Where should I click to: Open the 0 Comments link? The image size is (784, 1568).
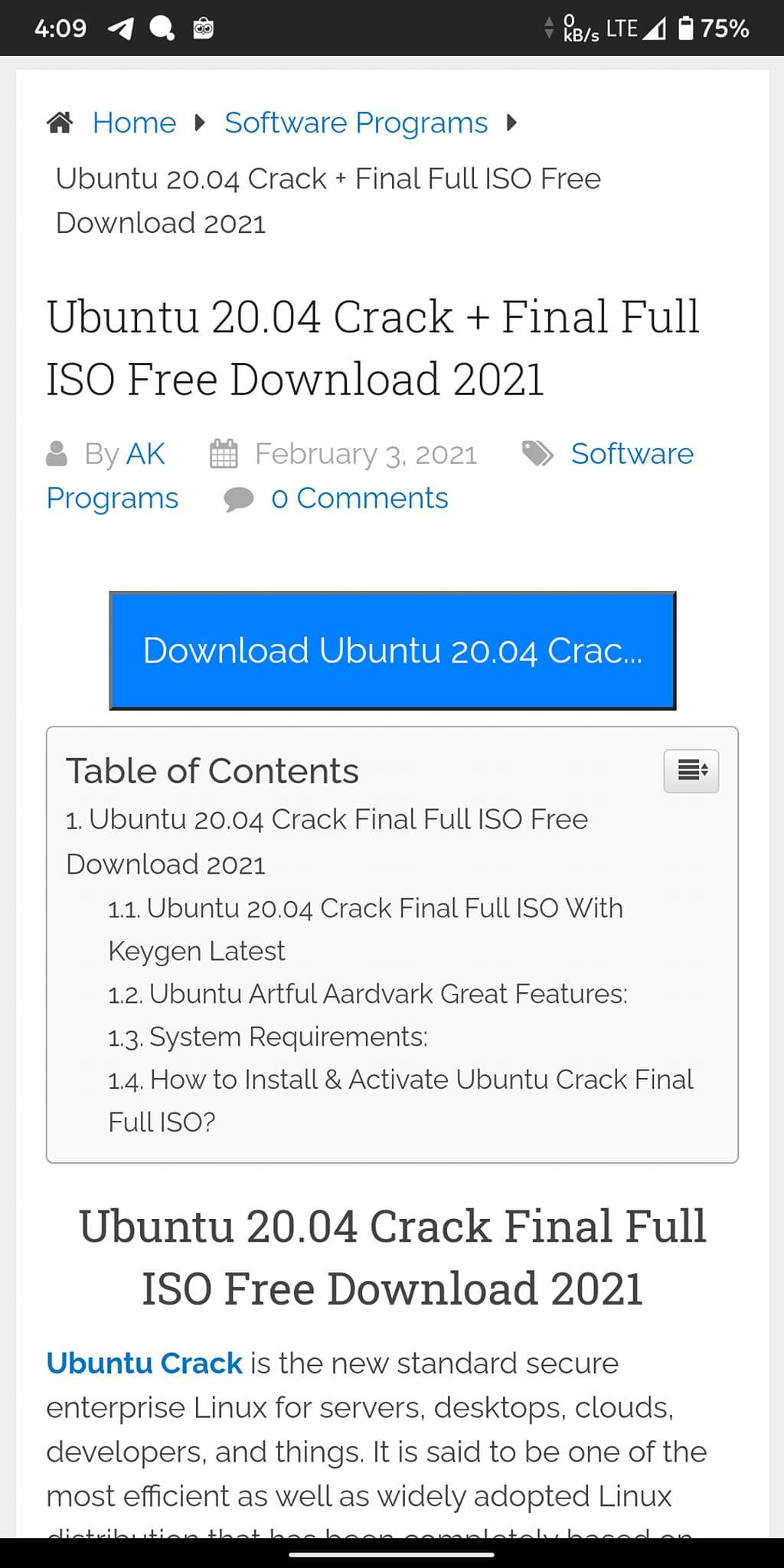pos(360,498)
